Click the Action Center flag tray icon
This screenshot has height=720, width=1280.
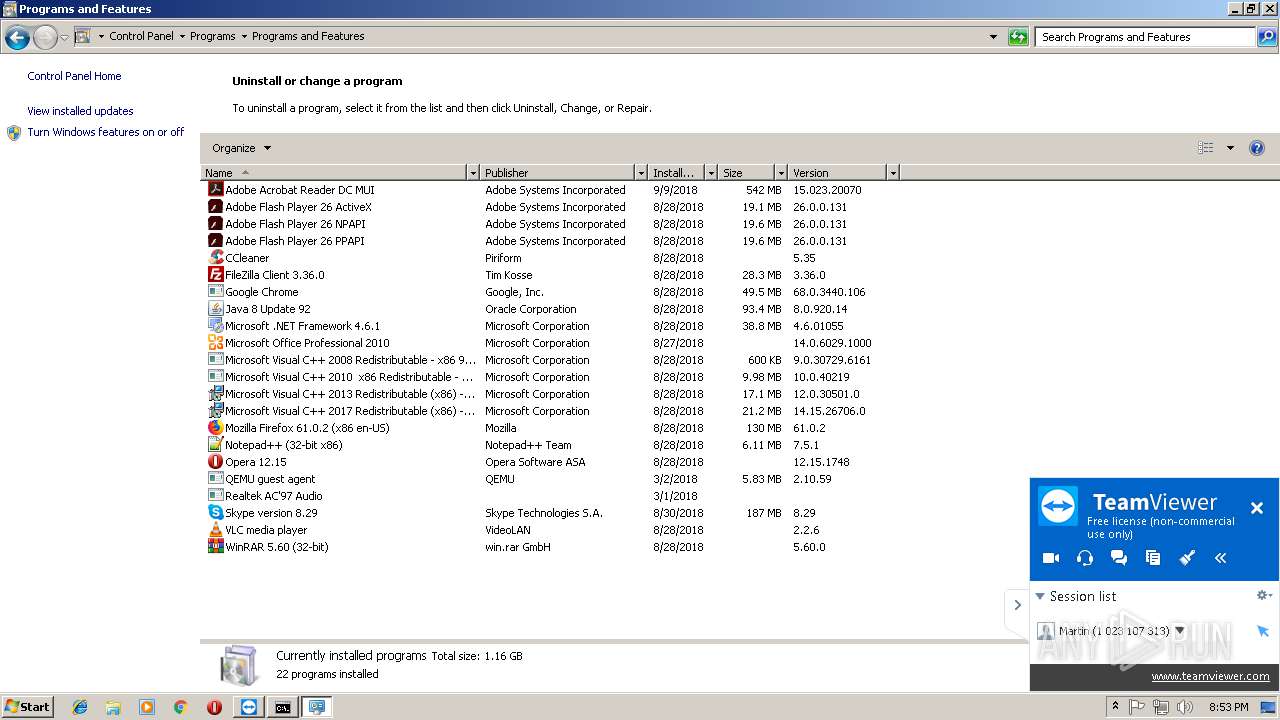(1137, 707)
